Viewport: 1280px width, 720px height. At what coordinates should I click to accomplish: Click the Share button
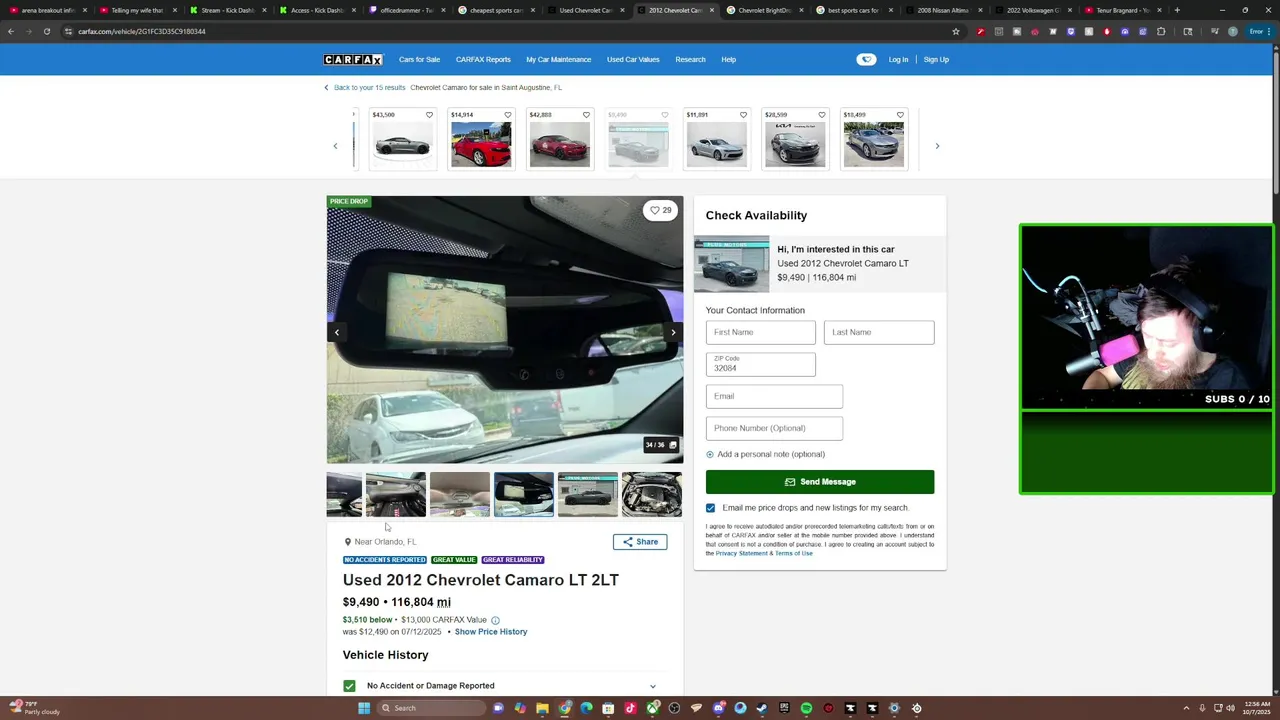pyautogui.click(x=640, y=542)
